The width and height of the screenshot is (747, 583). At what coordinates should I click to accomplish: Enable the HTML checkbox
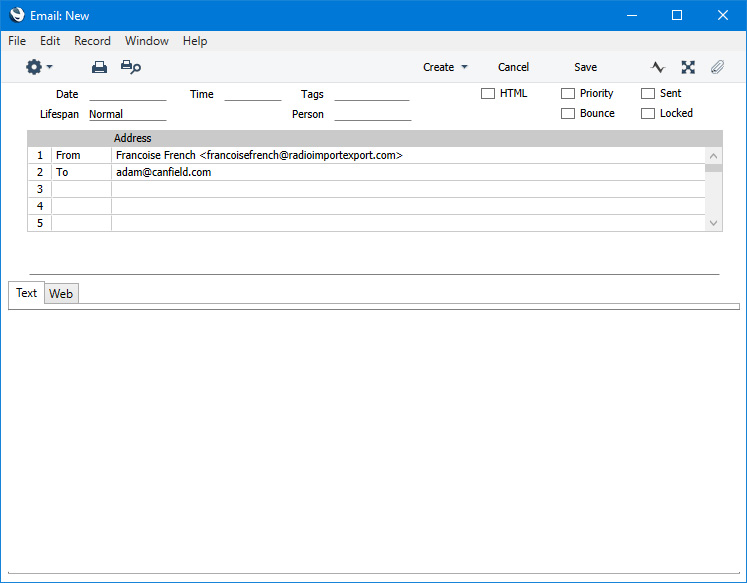tap(488, 93)
